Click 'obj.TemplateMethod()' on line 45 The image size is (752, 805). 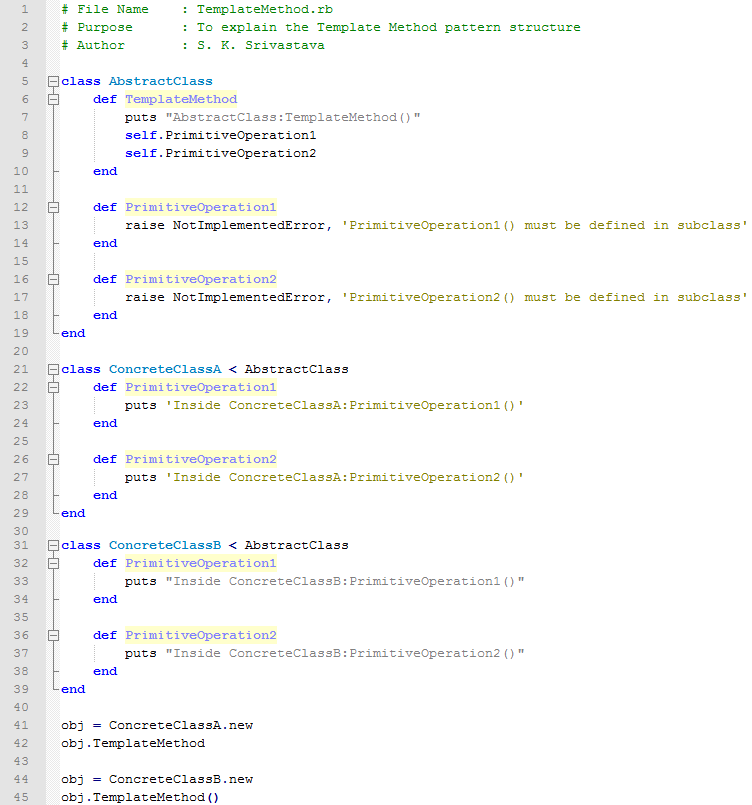click(140, 797)
